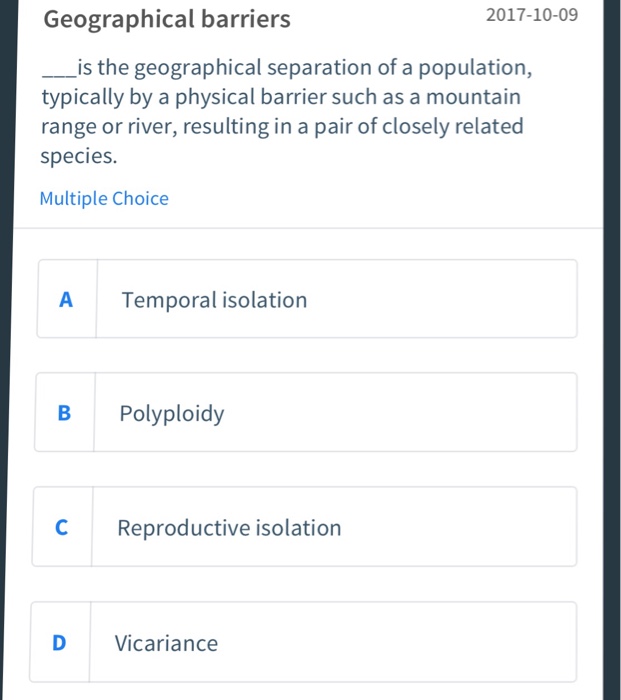Click the 2017-10-09 date stamp
This screenshot has width=621, height=700.
pos(531,17)
